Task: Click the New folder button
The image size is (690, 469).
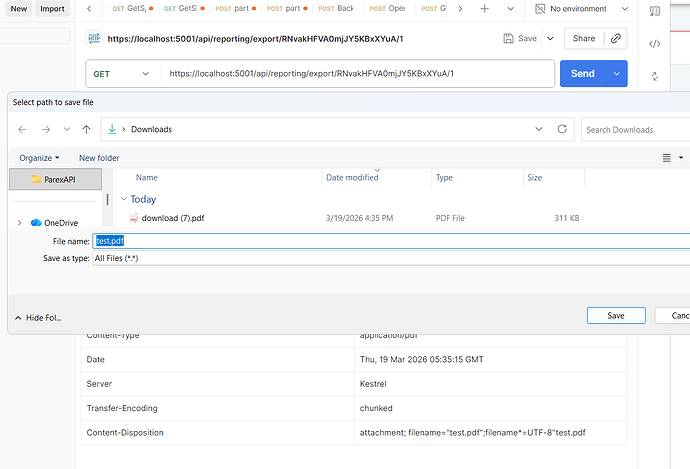Action: click(x=99, y=158)
